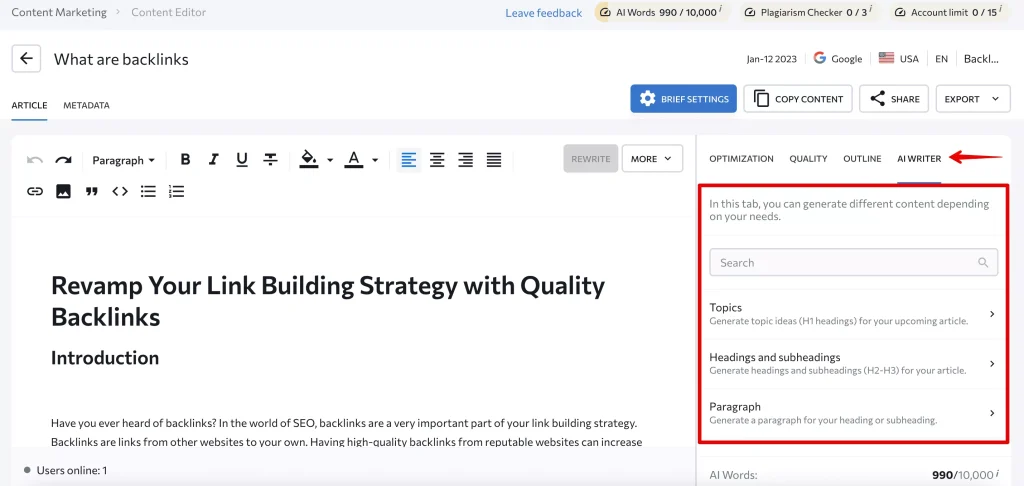Open the MORE dropdown menu
The image size is (1024, 486).
tap(652, 159)
